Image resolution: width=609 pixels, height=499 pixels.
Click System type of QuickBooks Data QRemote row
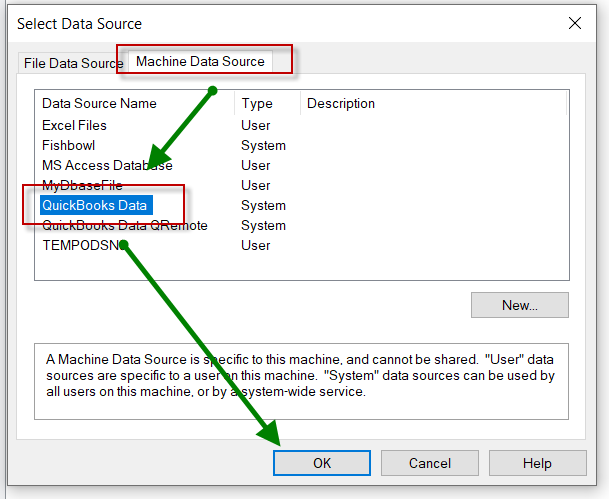click(x=263, y=225)
